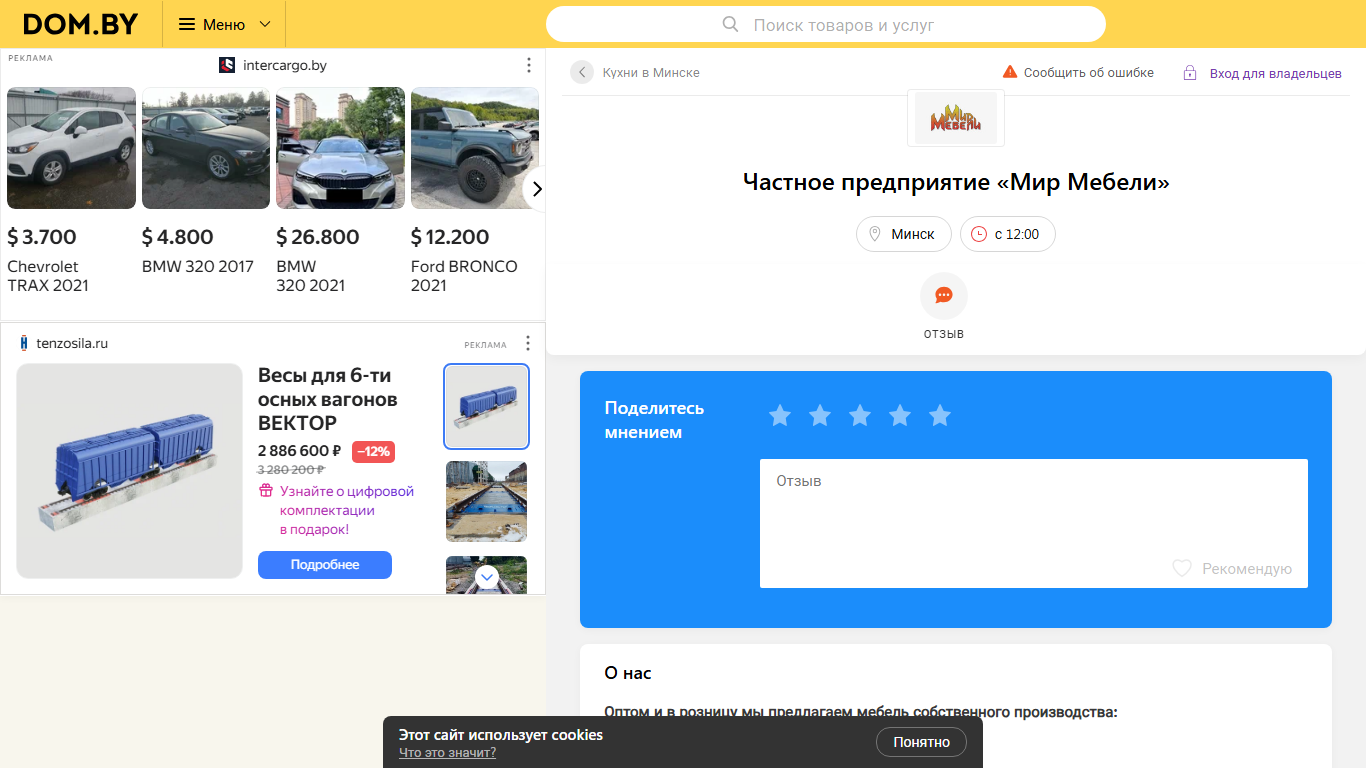Open Вход для владельцев link
The image size is (1366, 768).
[1276, 74]
